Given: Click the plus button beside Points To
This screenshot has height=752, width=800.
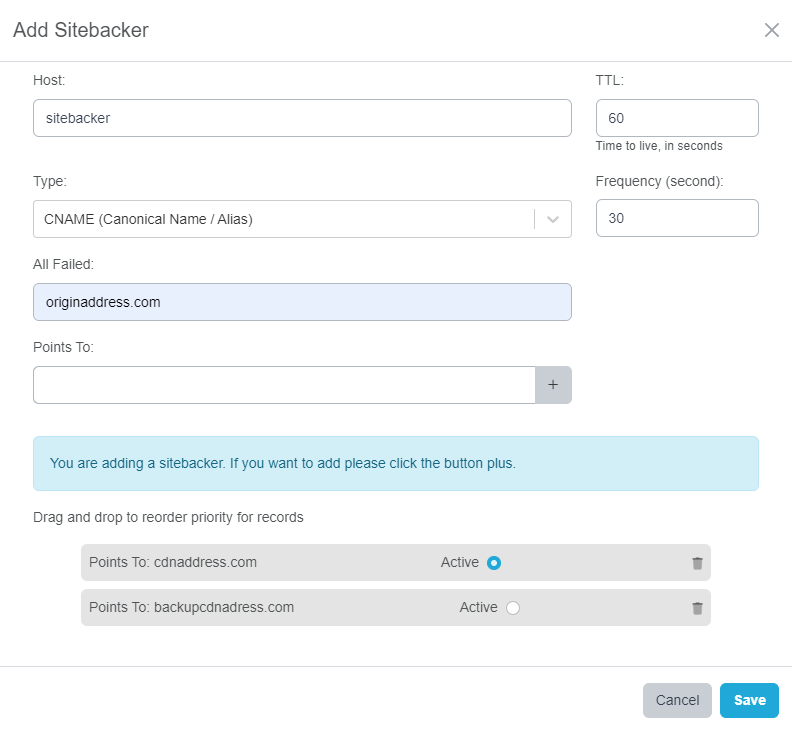Looking at the screenshot, I should (553, 385).
